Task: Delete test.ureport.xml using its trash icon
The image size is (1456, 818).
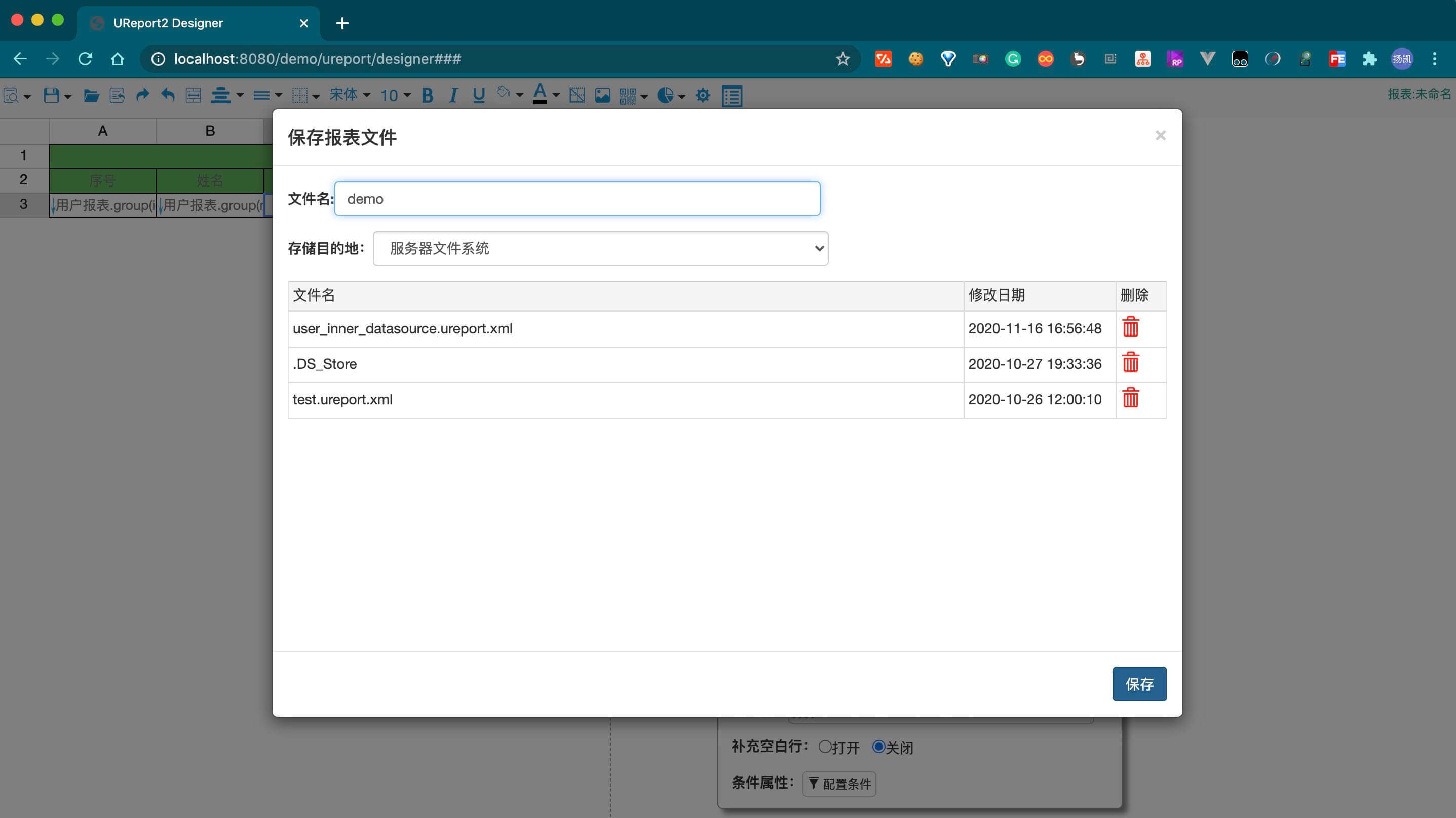Action: coord(1130,398)
